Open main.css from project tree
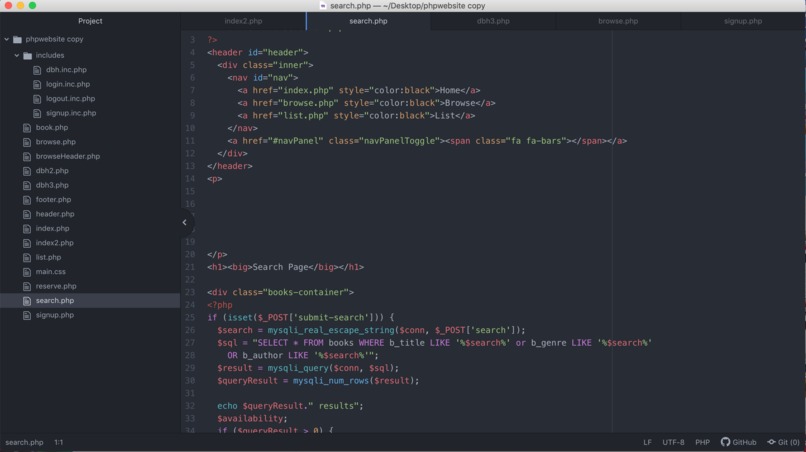Screen dimensions: 806x452 (50, 272)
